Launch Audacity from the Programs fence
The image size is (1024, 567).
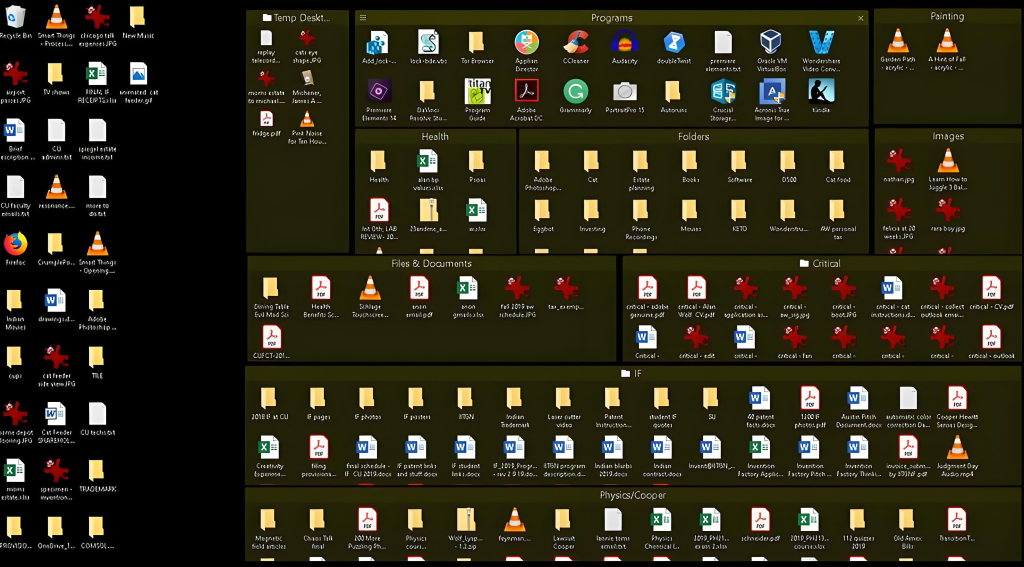pos(624,43)
